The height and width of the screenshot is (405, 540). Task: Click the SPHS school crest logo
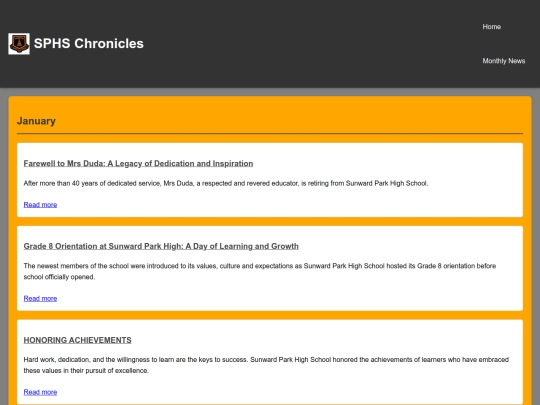point(19,44)
